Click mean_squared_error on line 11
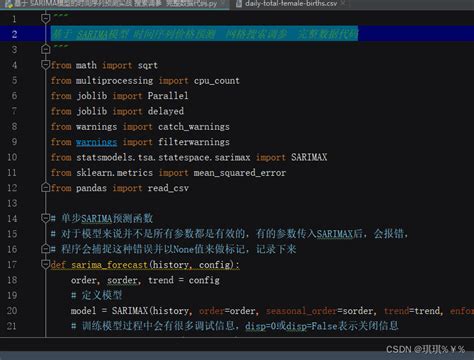The width and height of the screenshot is (474, 360). pos(240,173)
